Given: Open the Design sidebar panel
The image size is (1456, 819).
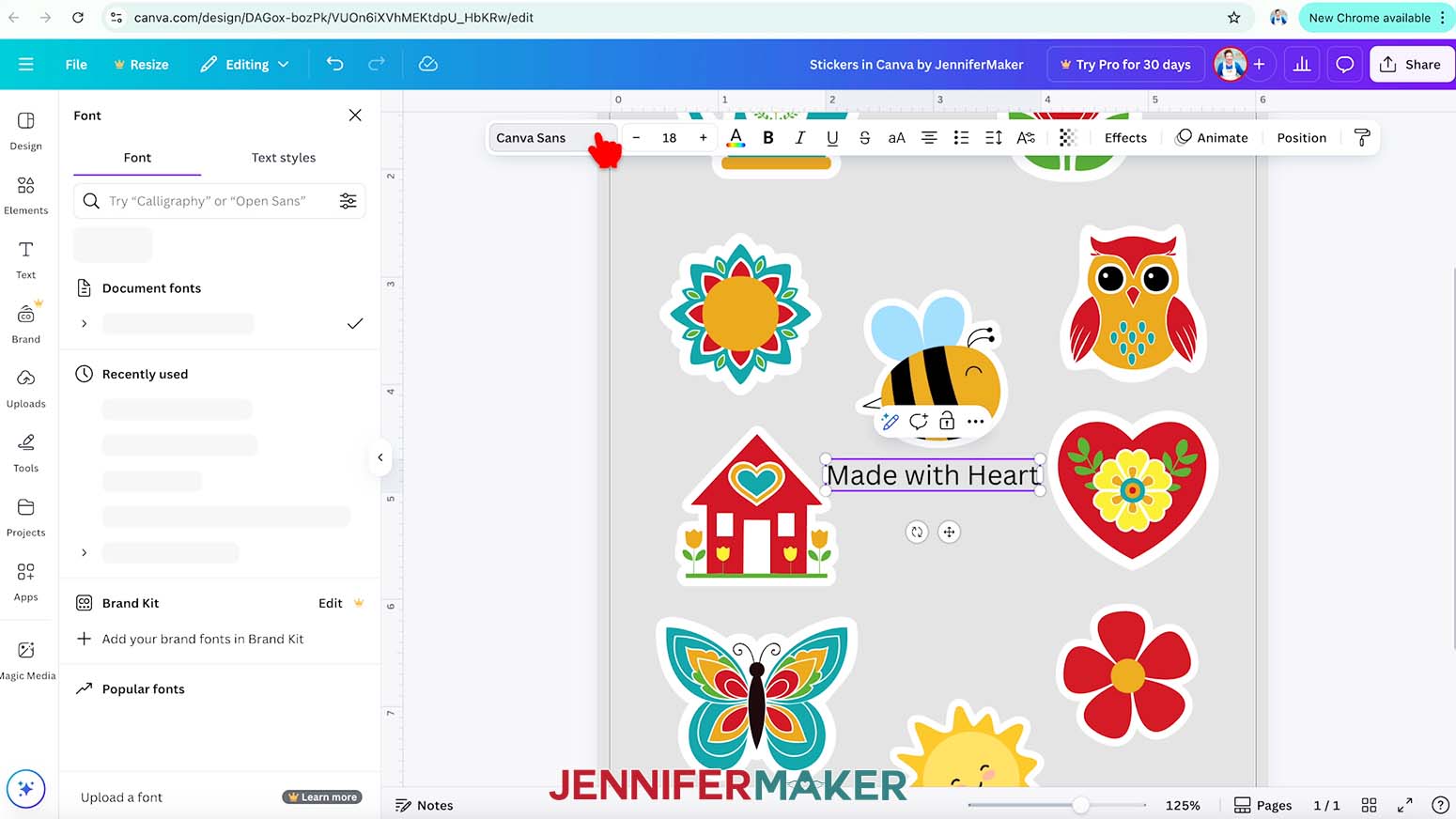Looking at the screenshot, I should (x=25, y=131).
